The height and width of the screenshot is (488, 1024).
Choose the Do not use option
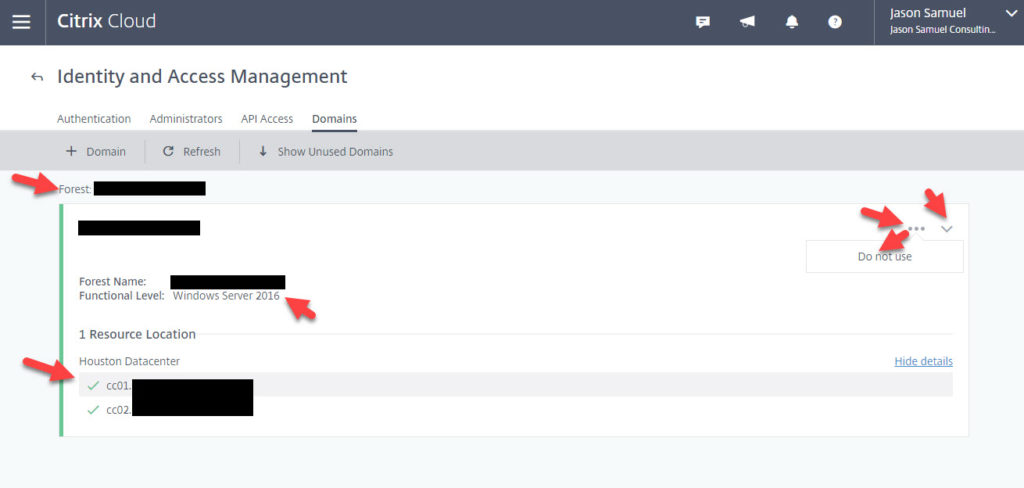coord(884,257)
